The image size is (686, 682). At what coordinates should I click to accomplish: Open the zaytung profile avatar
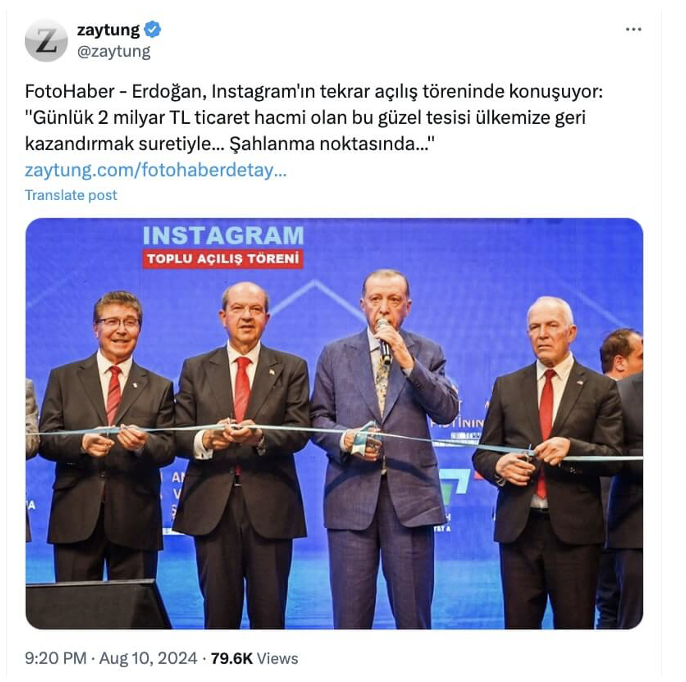(46, 40)
